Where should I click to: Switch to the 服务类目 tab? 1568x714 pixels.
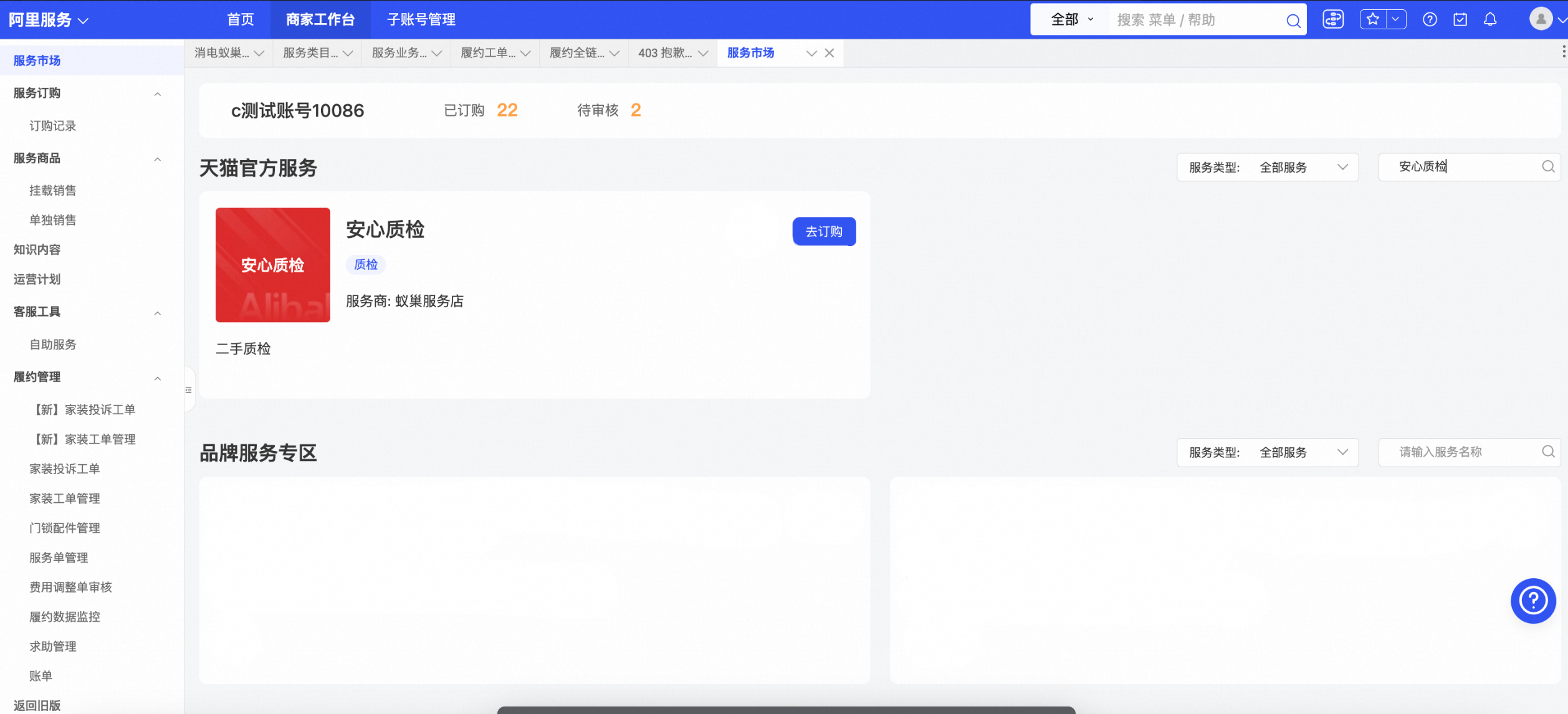click(310, 53)
